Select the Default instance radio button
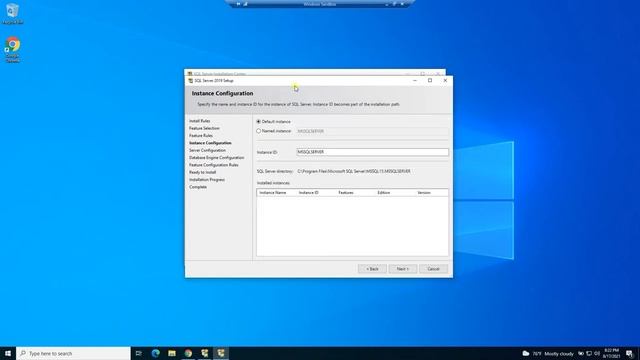The image size is (640, 360). 258,122
